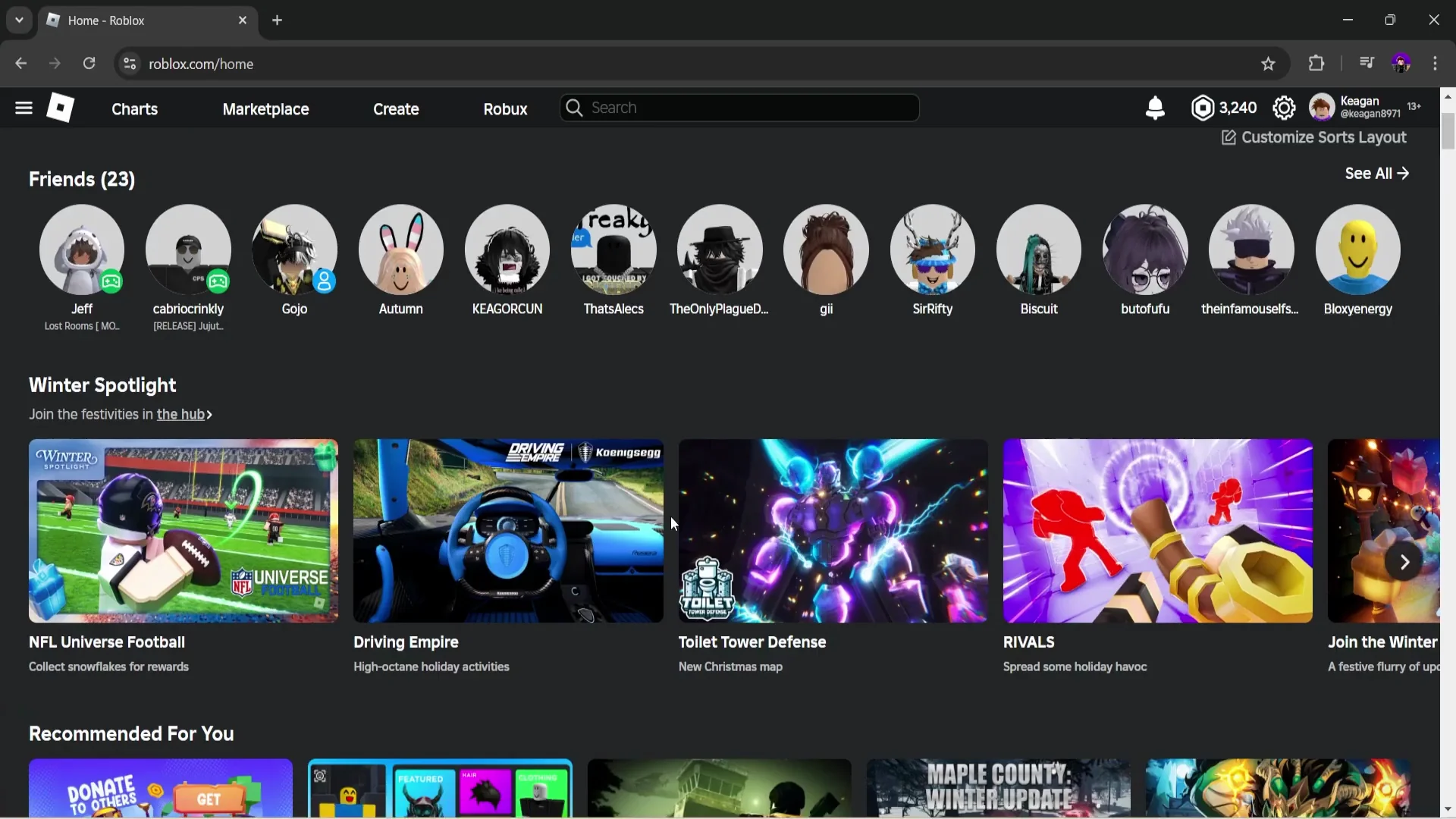Advance the Winter Spotlight carousel arrow

pyautogui.click(x=1405, y=561)
